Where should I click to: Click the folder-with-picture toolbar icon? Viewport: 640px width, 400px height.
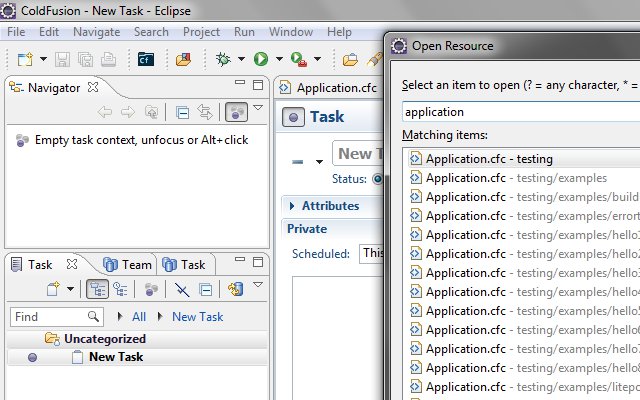click(183, 60)
